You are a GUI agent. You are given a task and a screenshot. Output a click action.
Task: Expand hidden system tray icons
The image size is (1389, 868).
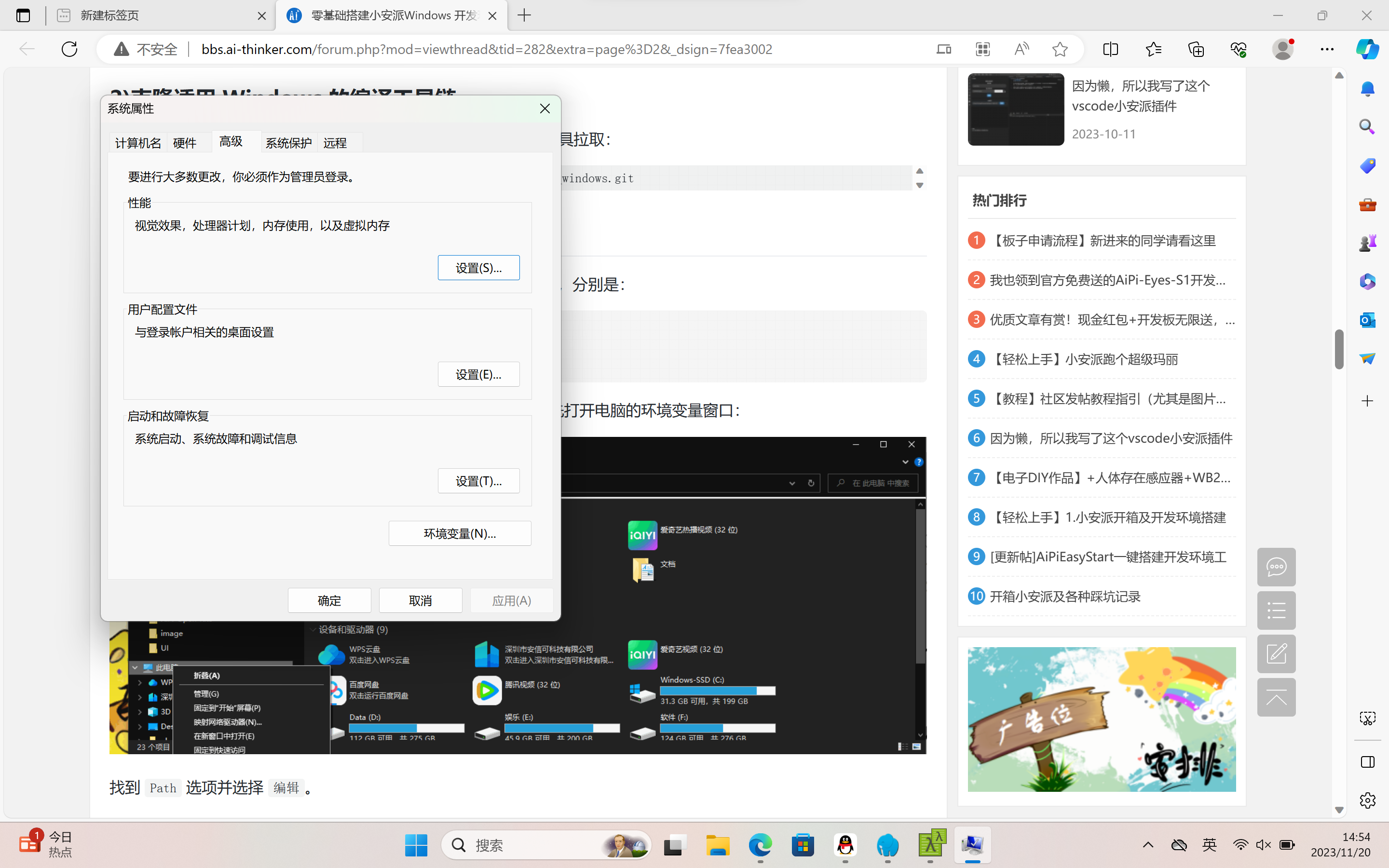1148,845
